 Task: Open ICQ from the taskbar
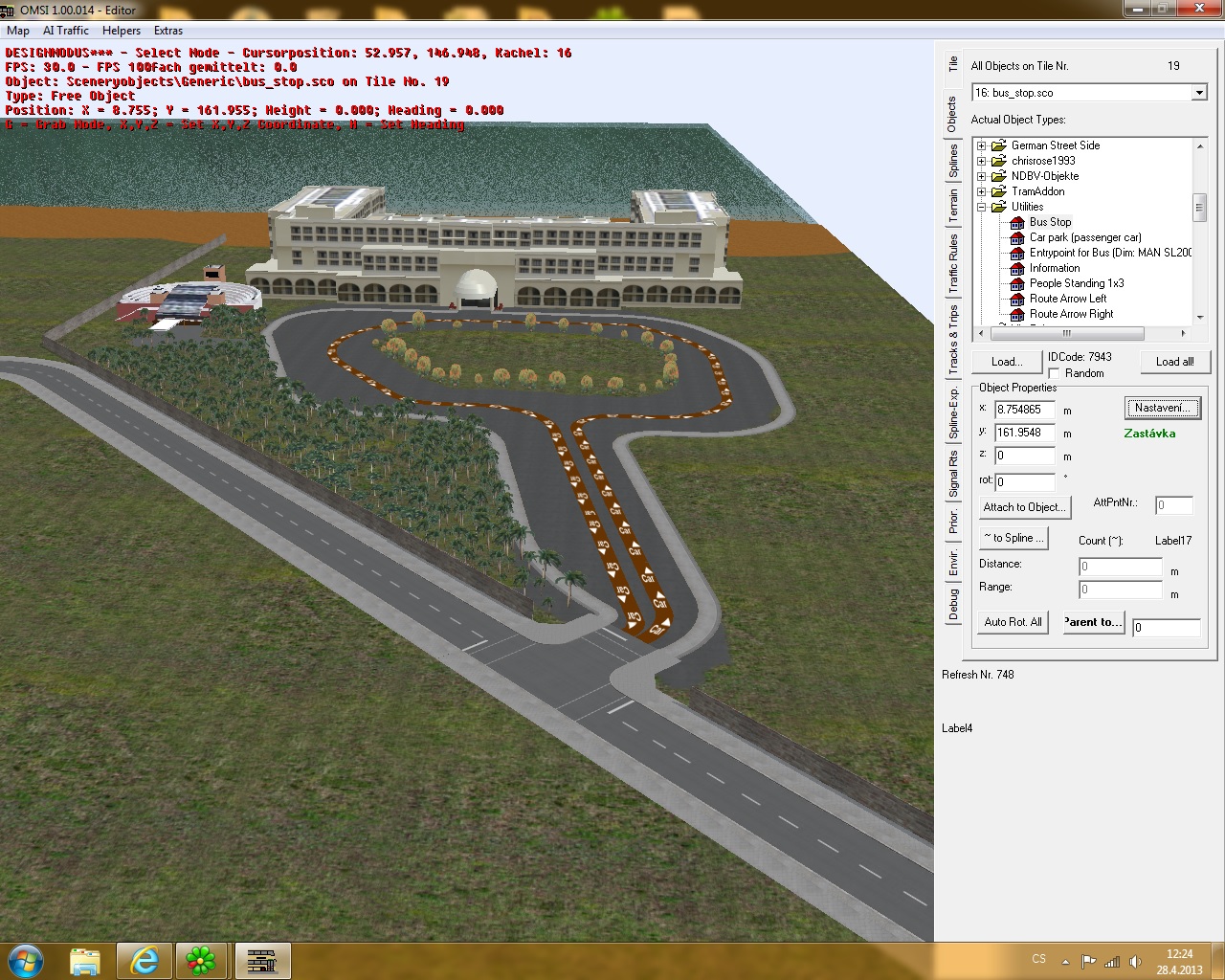point(201,960)
